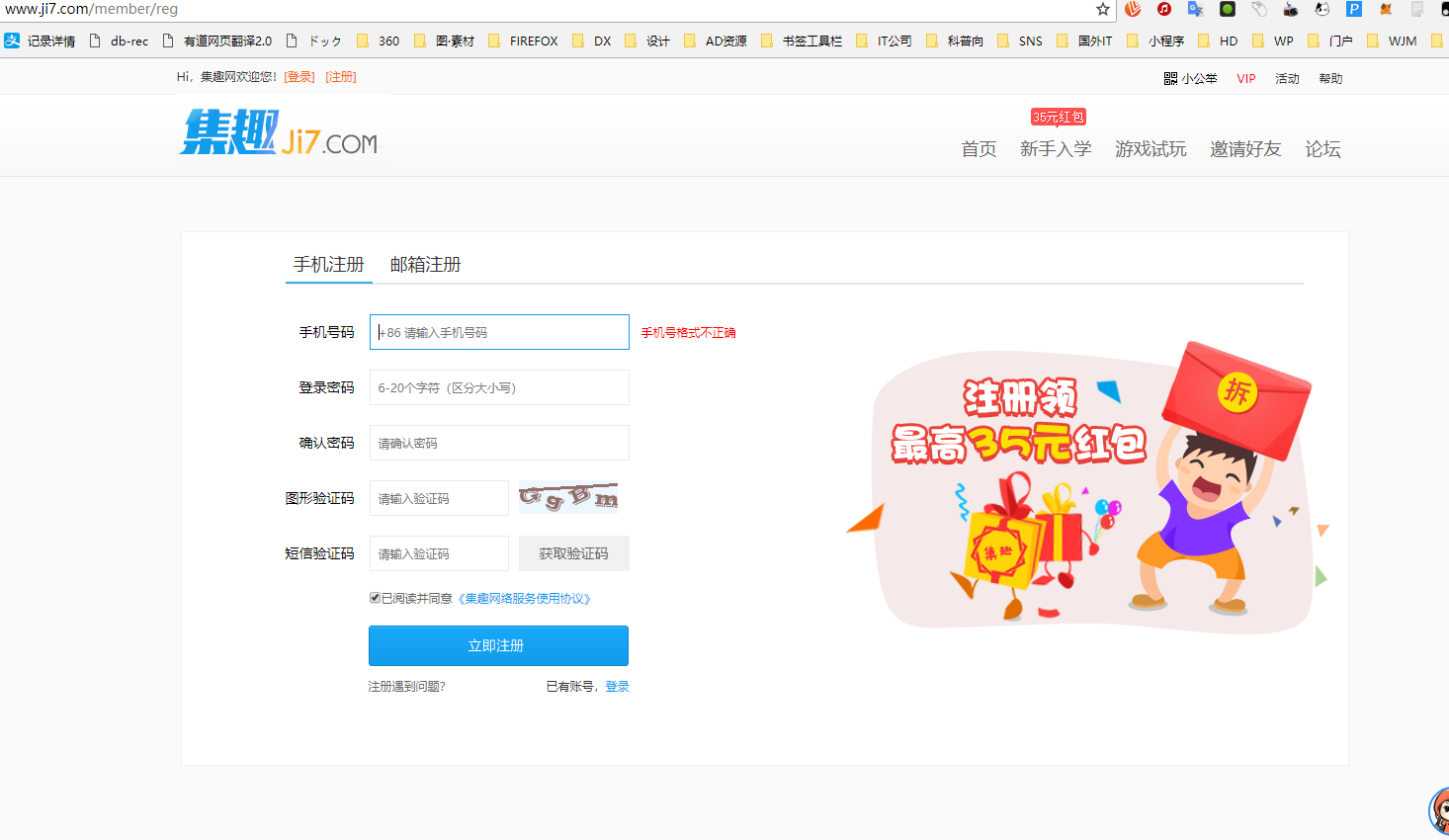Open the 记录详情 Alipay bookmark
This screenshot has width=1449, height=840.
tap(40, 41)
